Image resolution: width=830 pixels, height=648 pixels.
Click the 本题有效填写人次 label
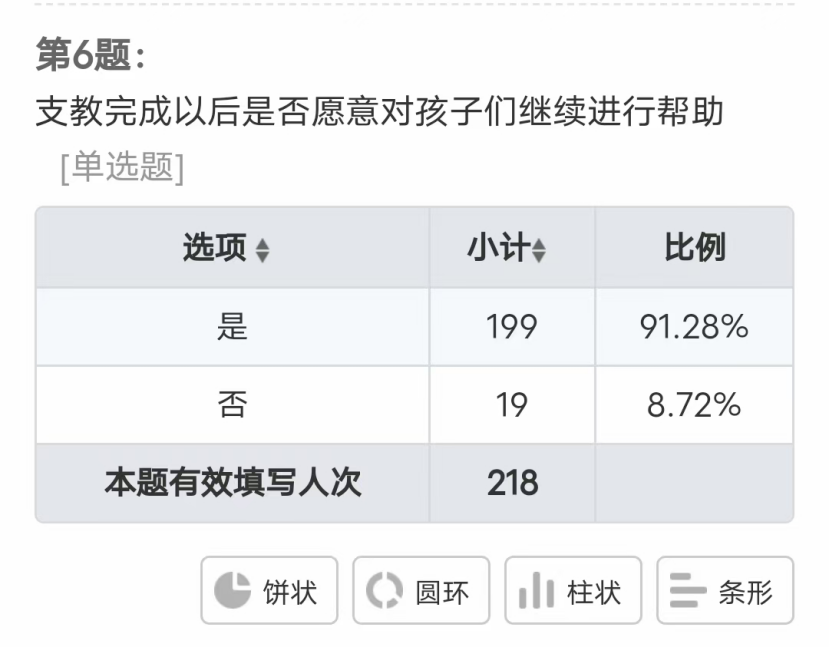pos(232,483)
